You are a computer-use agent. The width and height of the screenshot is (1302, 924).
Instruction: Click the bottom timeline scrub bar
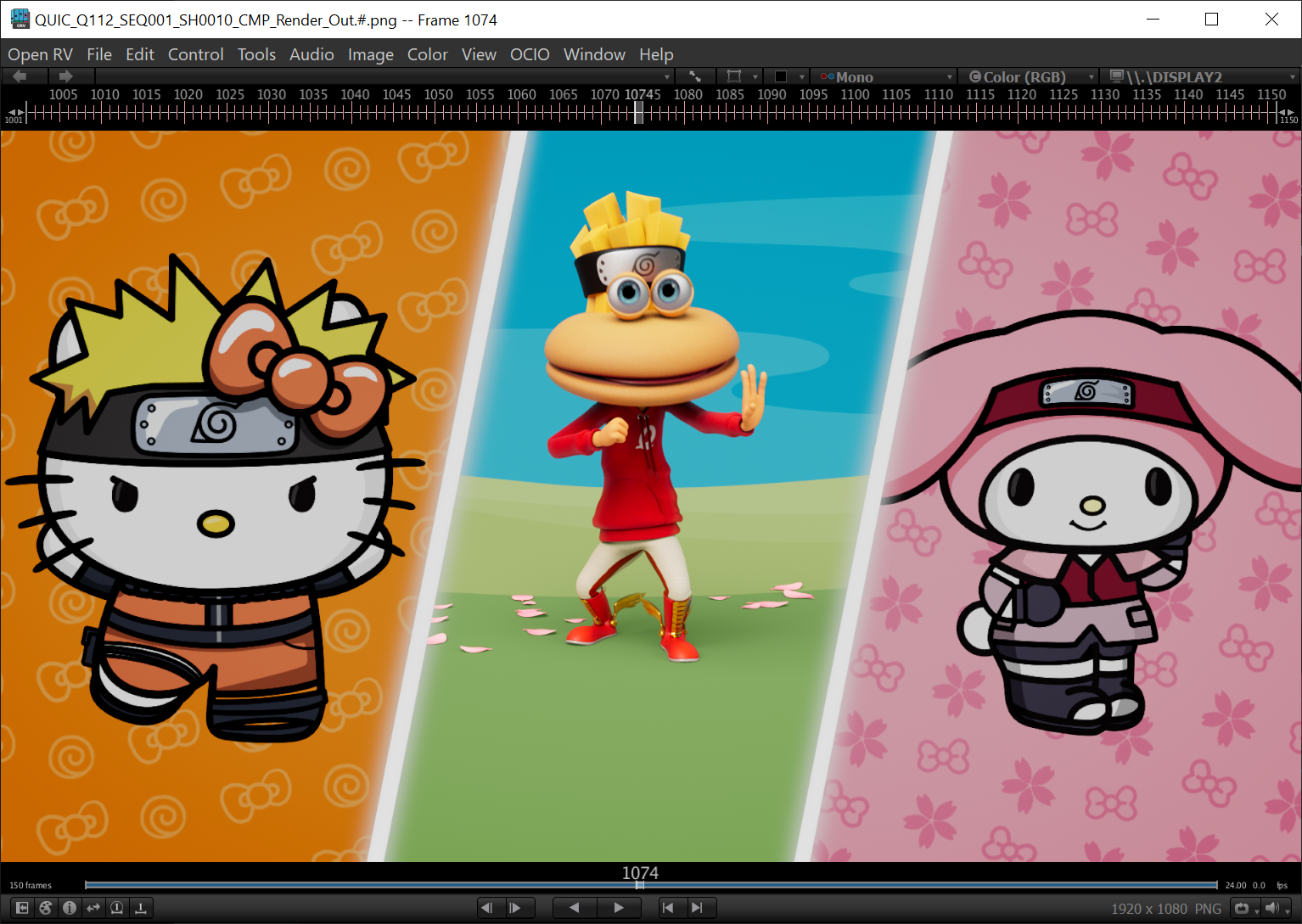click(651, 885)
